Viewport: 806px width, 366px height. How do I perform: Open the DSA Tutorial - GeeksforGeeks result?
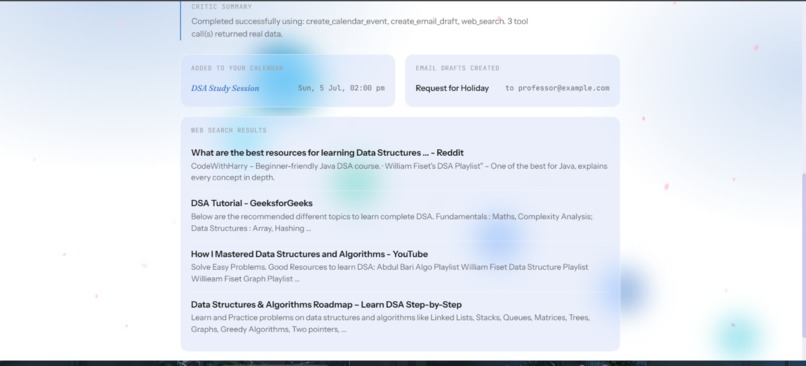tap(251, 203)
